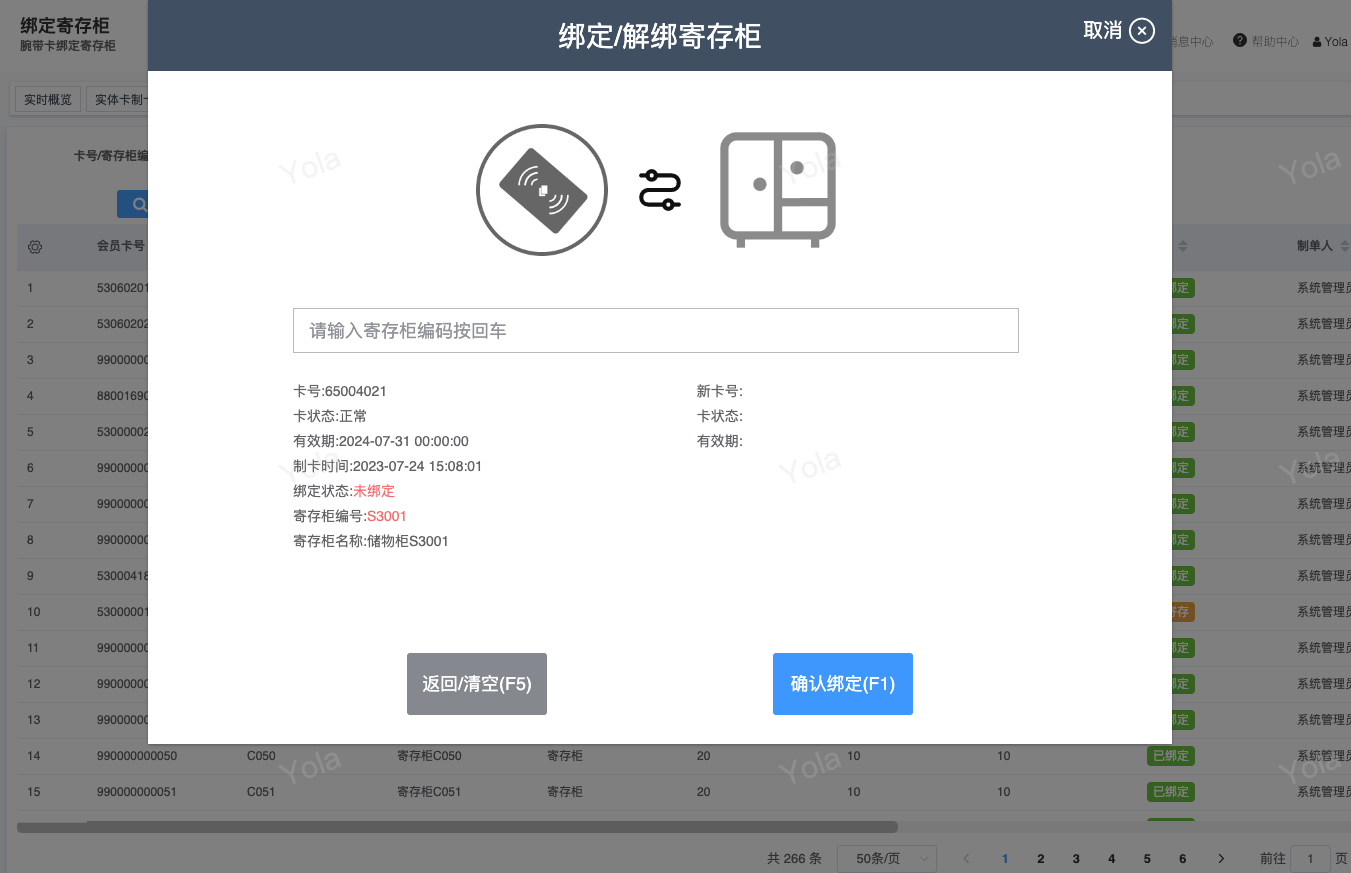
Task: Click the horizontal table scrollbar
Action: [457, 827]
